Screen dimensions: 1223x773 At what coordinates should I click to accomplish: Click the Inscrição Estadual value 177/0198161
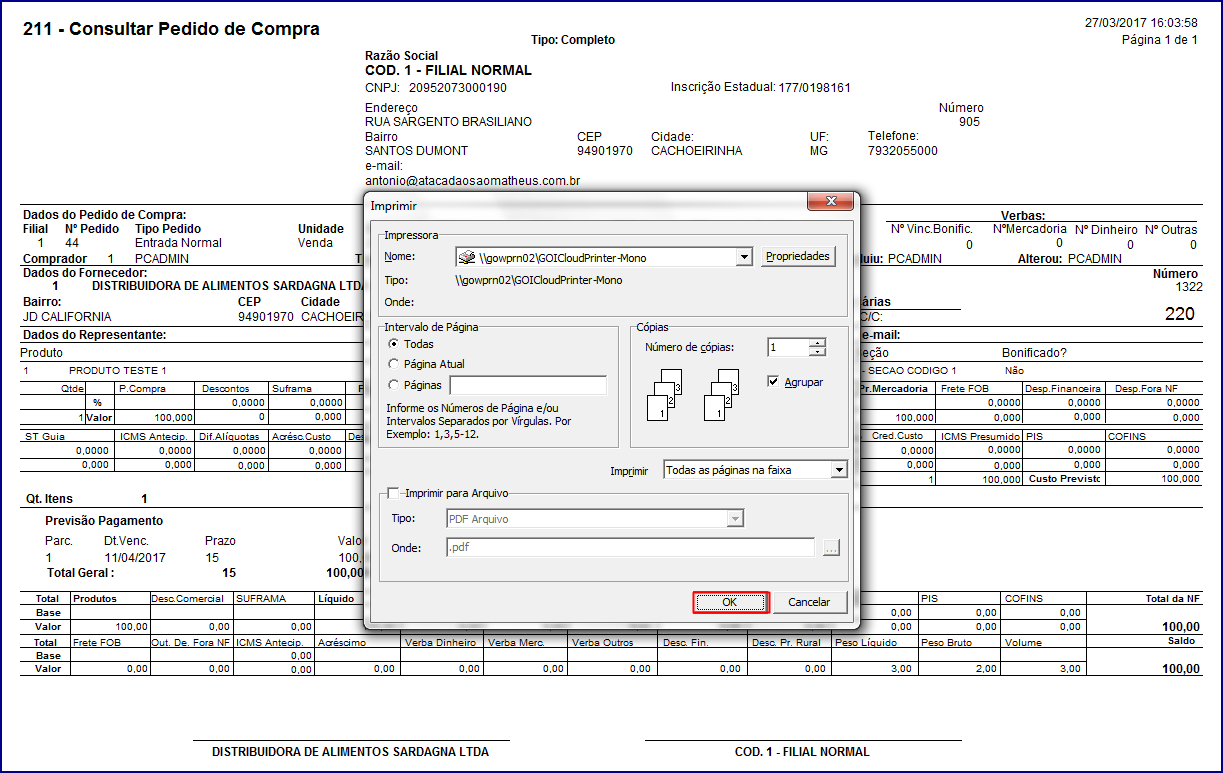tap(814, 88)
